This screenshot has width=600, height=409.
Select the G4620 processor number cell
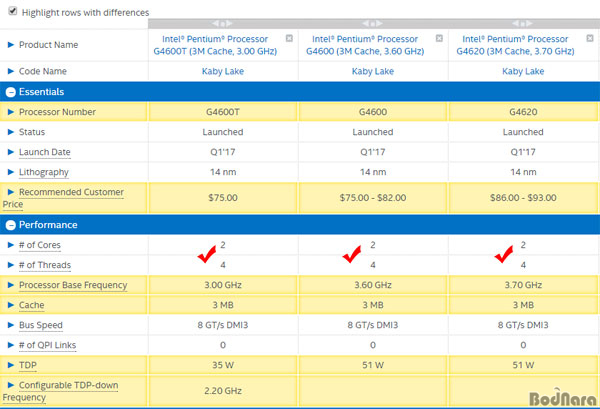[523, 112]
